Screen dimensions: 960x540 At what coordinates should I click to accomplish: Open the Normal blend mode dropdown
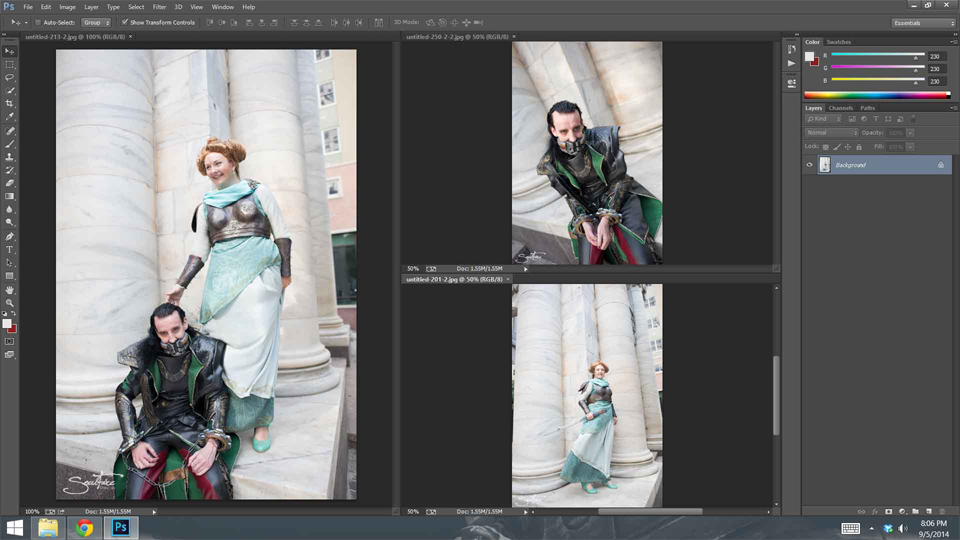(x=831, y=133)
